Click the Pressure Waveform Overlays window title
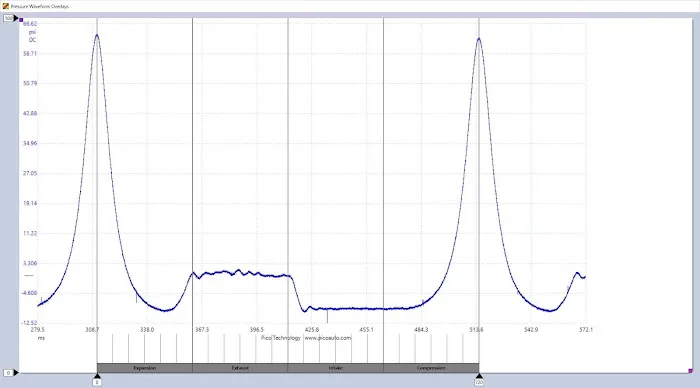This screenshot has width=700, height=388. [x=40, y=6]
